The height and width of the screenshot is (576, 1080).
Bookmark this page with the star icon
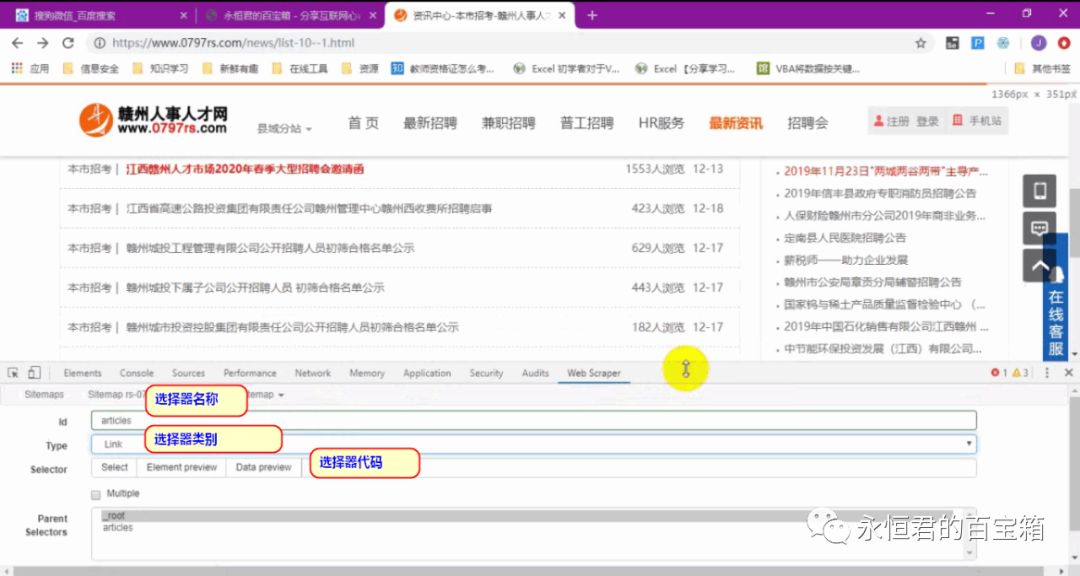pos(920,43)
